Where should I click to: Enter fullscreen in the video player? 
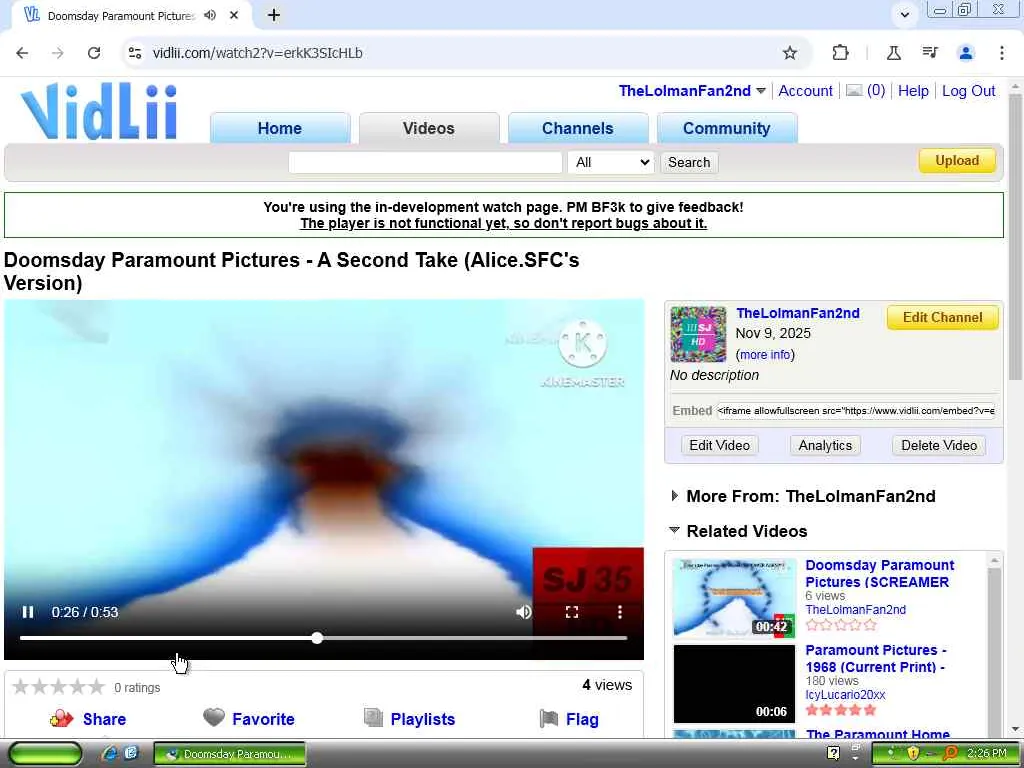tap(571, 612)
